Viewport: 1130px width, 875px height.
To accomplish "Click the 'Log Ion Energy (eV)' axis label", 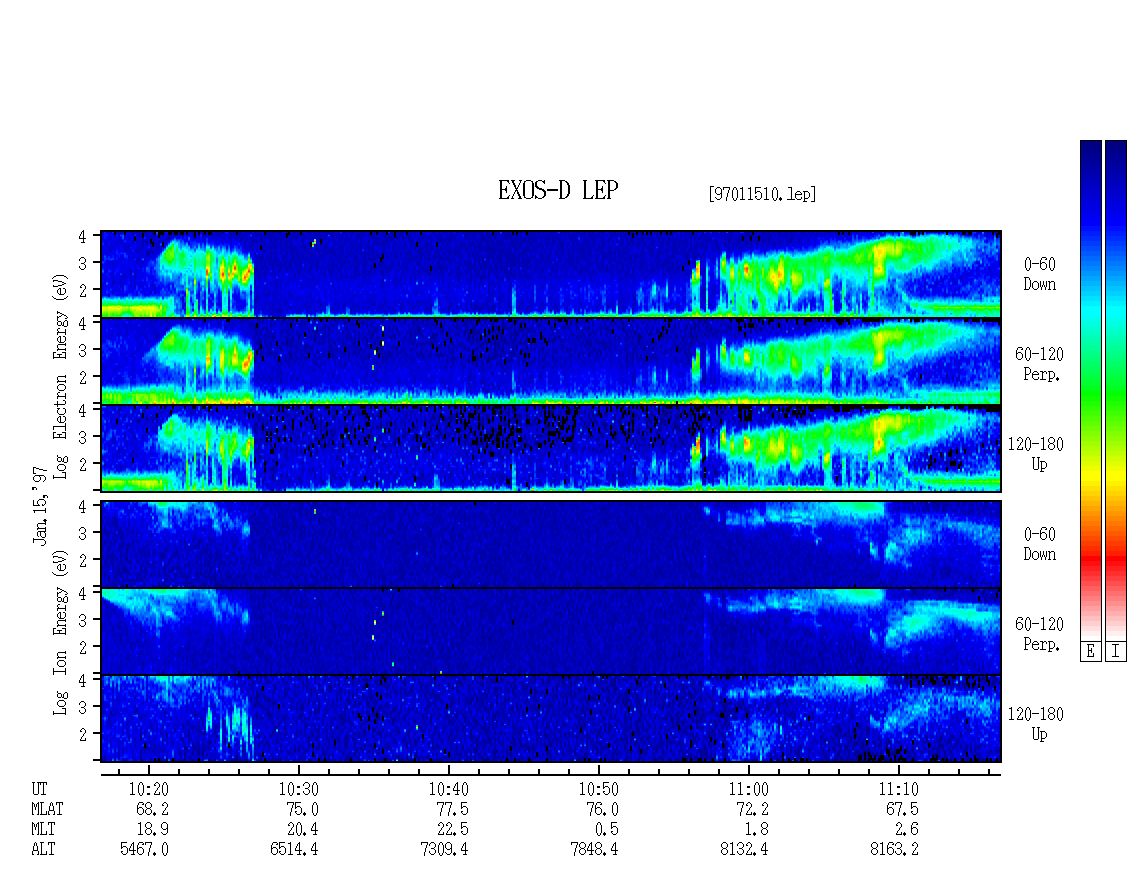I will (x=61, y=633).
